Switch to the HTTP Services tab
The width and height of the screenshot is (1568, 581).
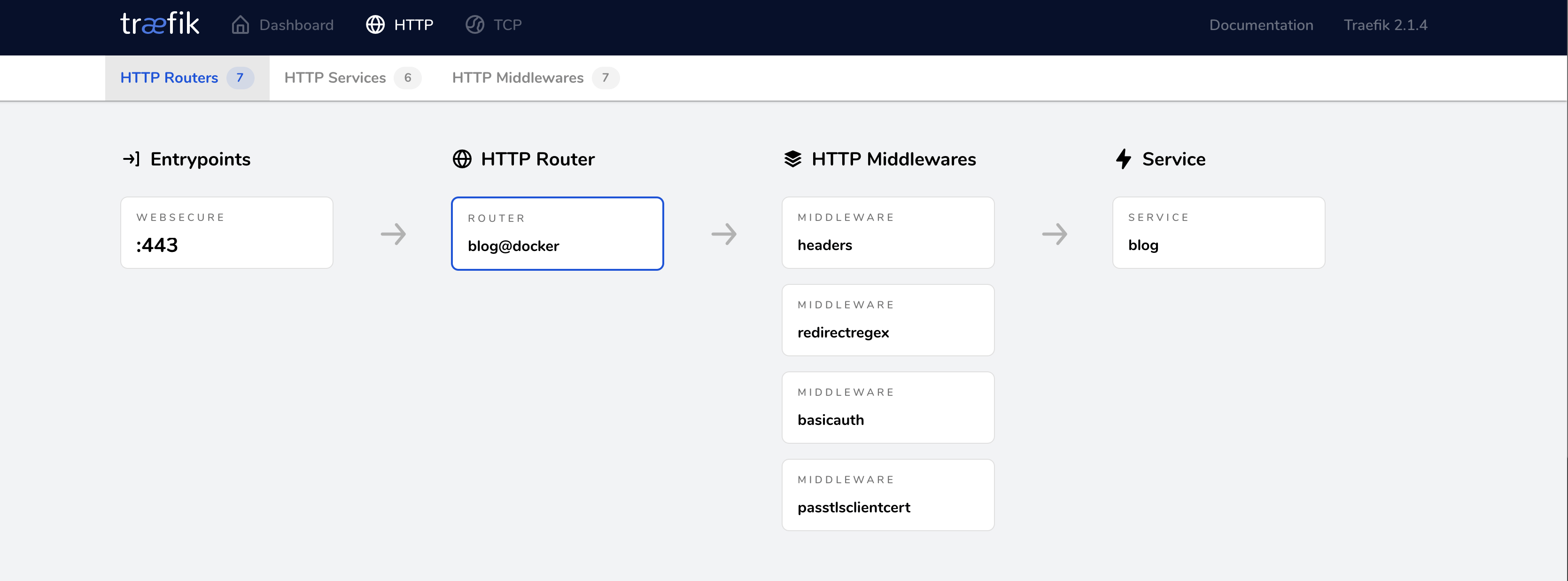(x=352, y=78)
